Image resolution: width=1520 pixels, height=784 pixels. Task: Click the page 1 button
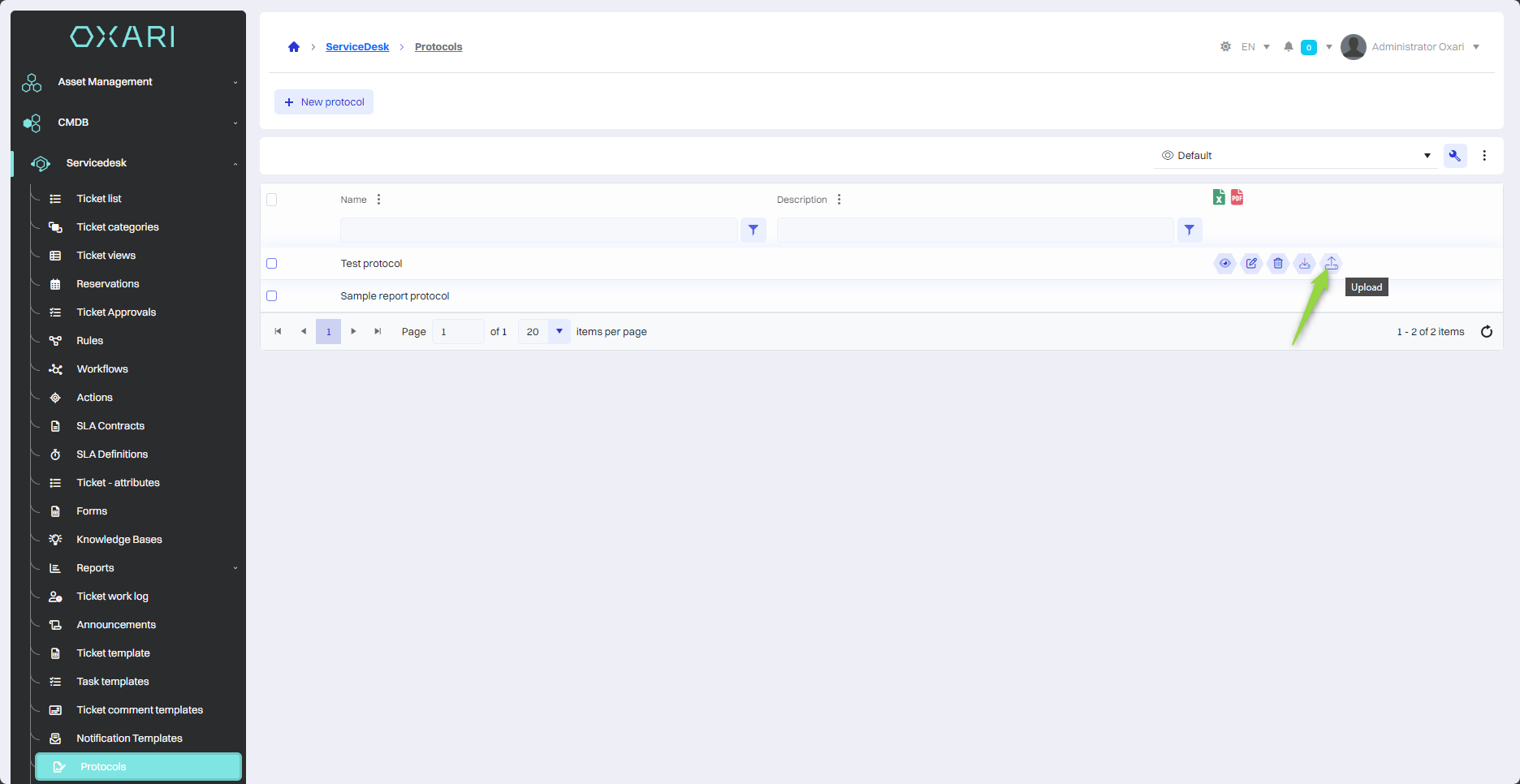328,331
